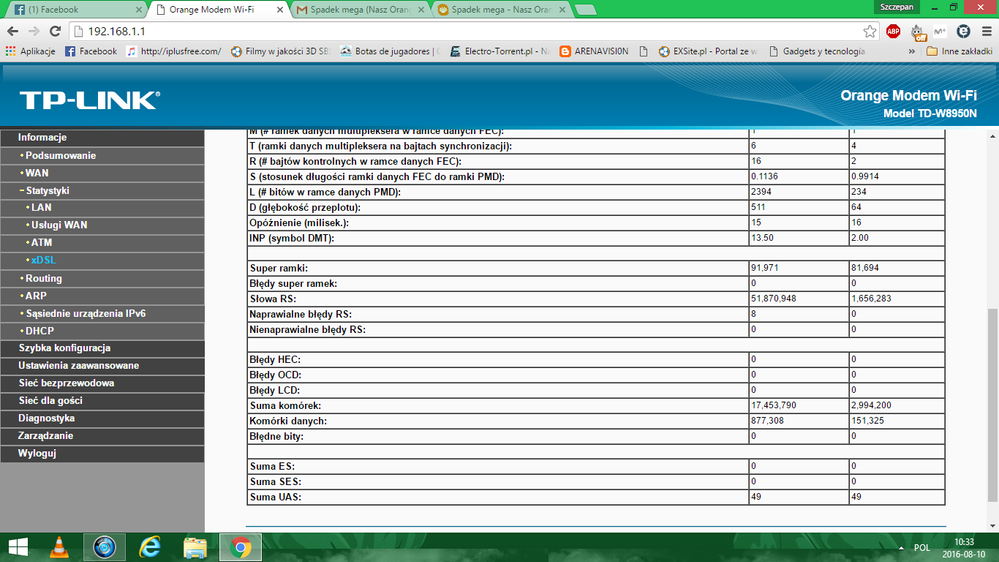Expand the Sieć bezprzewodowa section
This screenshot has width=999, height=562.
point(66,383)
